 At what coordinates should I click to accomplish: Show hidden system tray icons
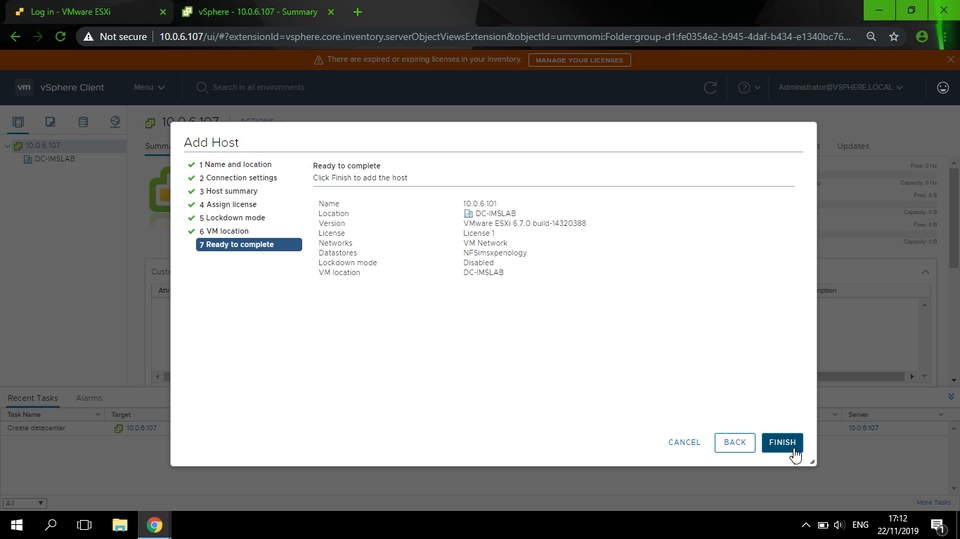coord(806,525)
